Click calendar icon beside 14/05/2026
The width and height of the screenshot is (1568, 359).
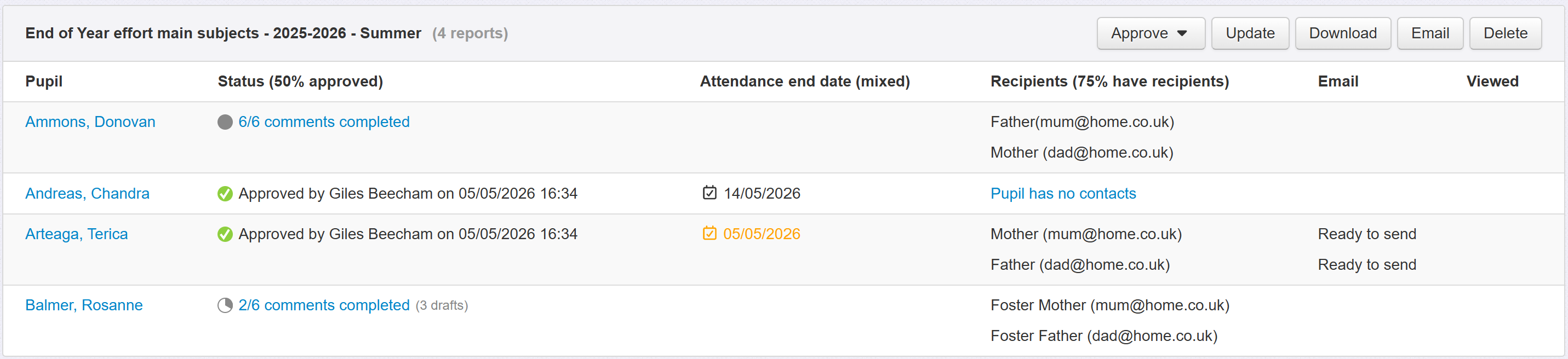pos(709,193)
